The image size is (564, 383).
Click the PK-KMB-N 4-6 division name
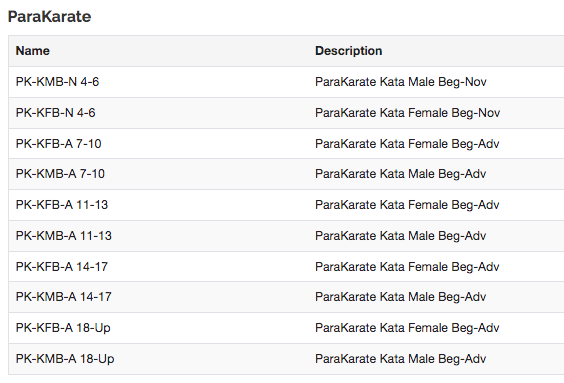click(57, 82)
